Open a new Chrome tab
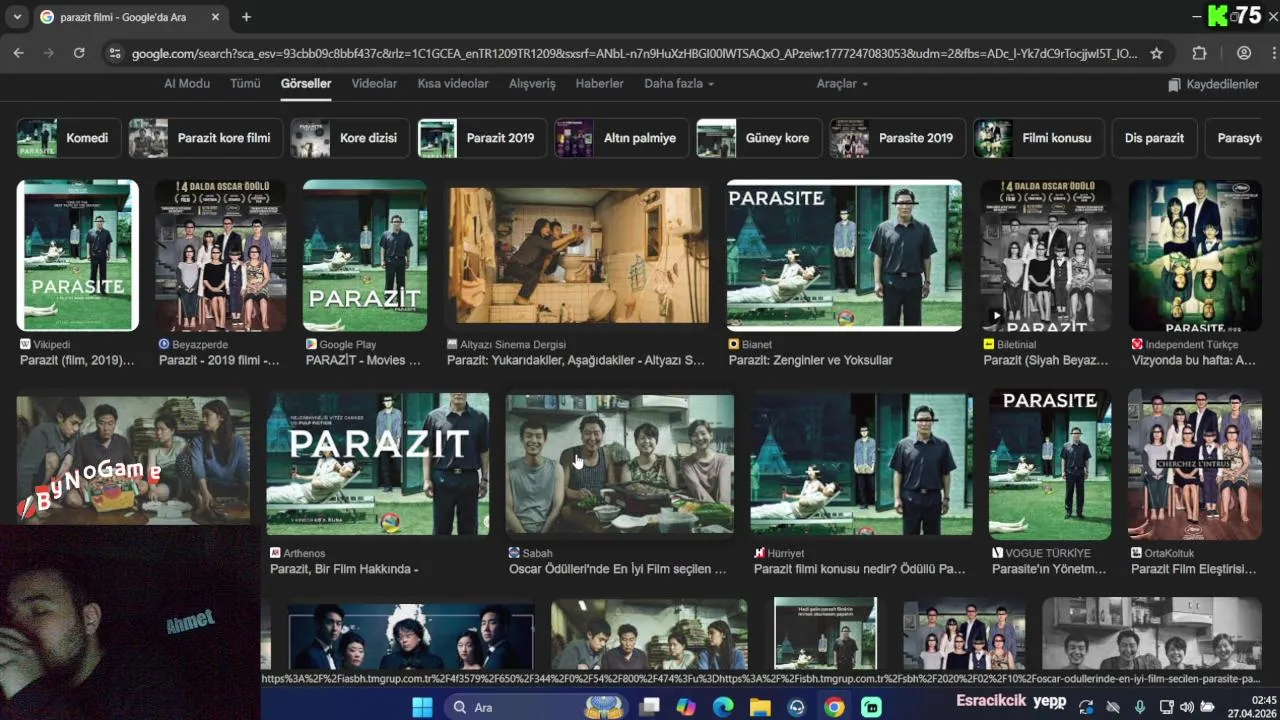This screenshot has width=1280, height=720. click(x=246, y=17)
